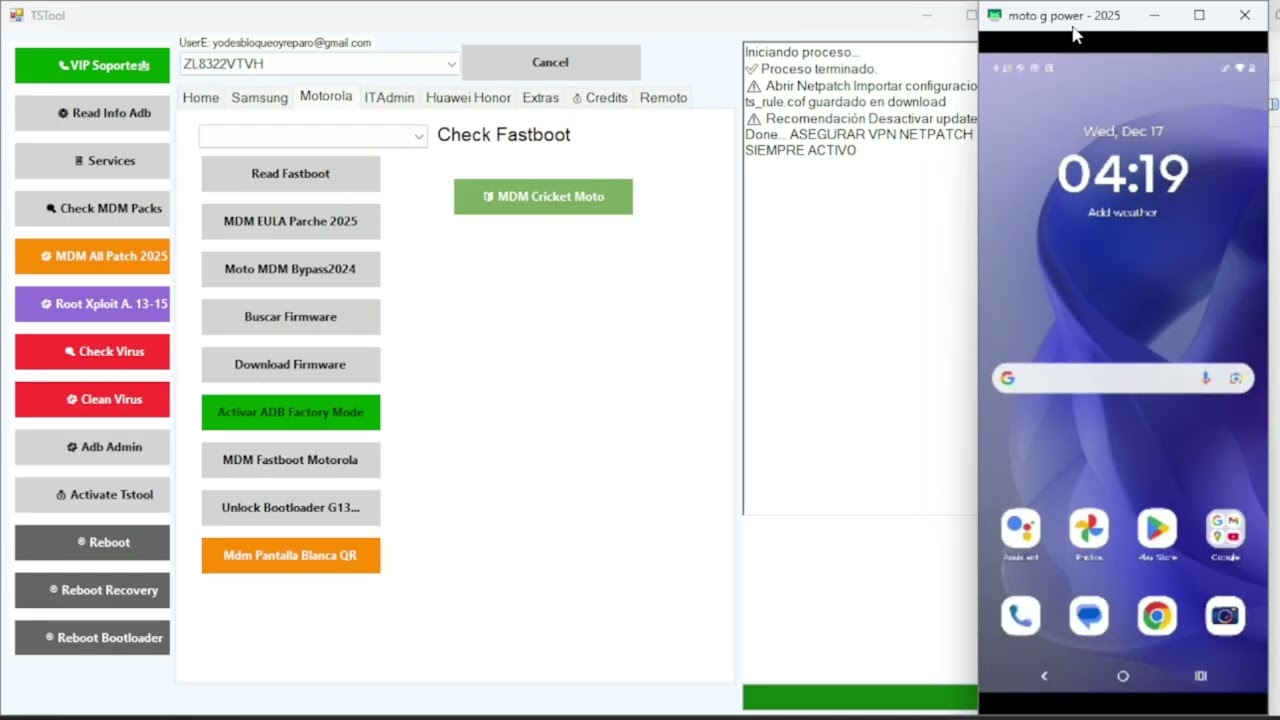Click the Cancel button

pos(551,62)
